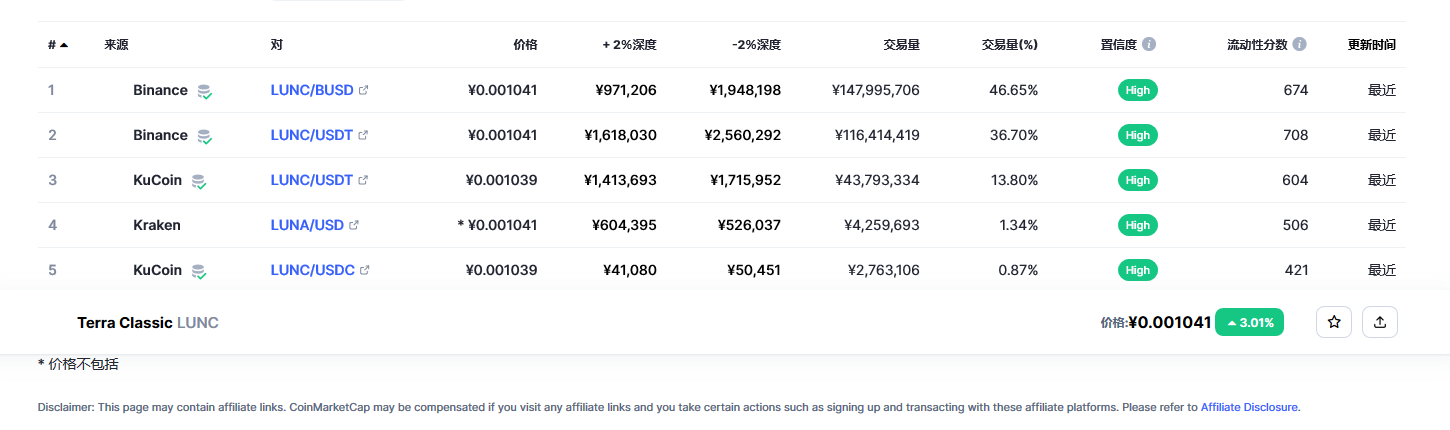Image resolution: width=1450 pixels, height=430 pixels.
Task: Open the Affiliate Disclosure link
Action: pyautogui.click(x=1249, y=407)
